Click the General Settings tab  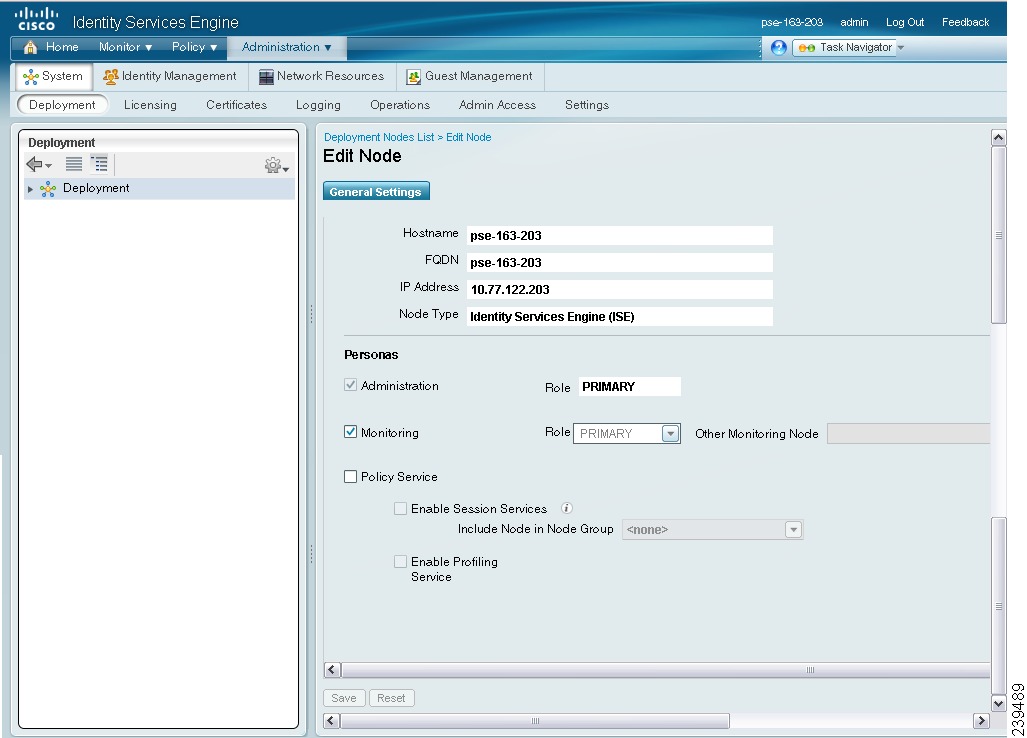click(376, 191)
